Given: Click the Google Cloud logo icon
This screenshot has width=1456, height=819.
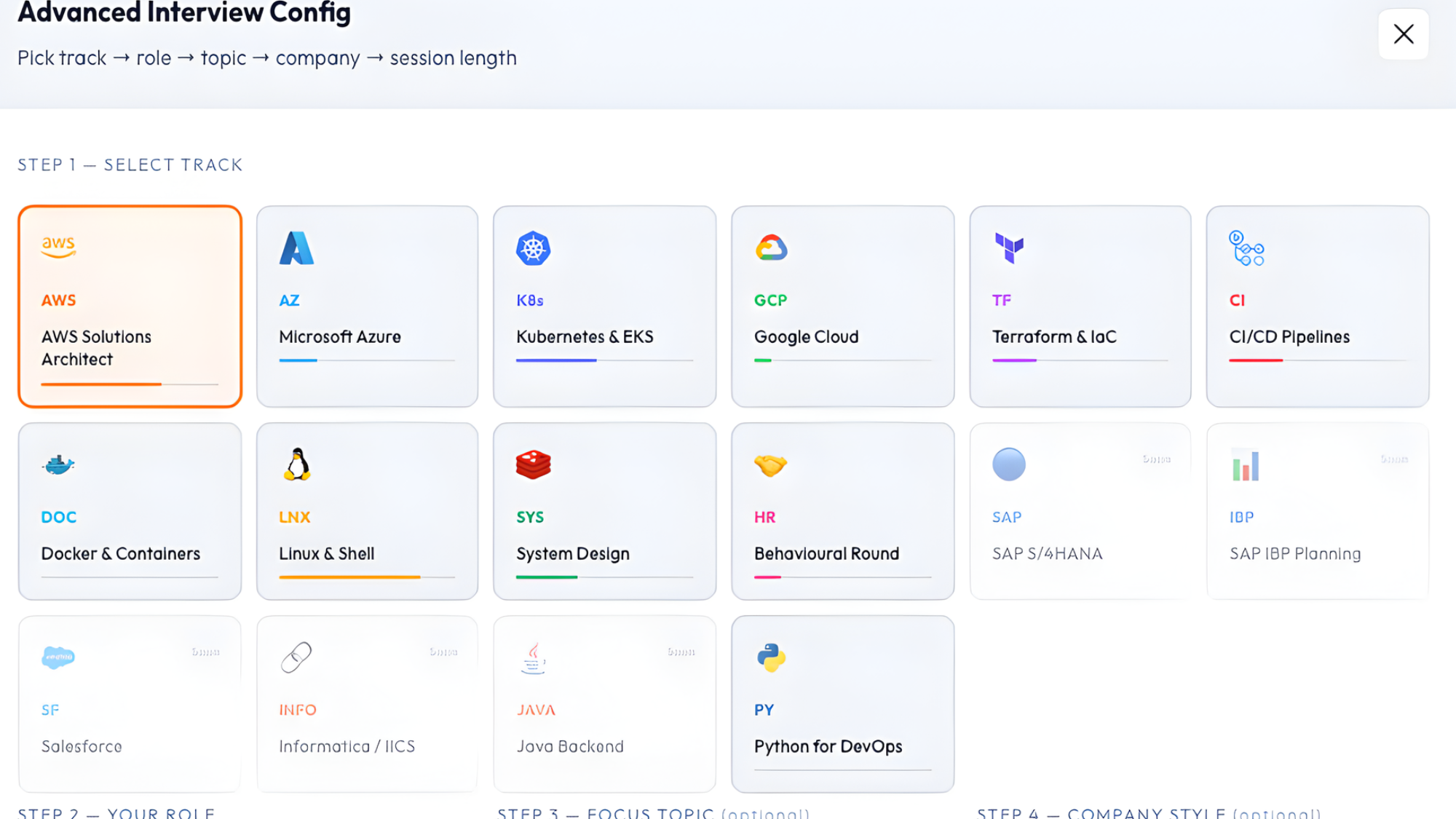Looking at the screenshot, I should 771,248.
